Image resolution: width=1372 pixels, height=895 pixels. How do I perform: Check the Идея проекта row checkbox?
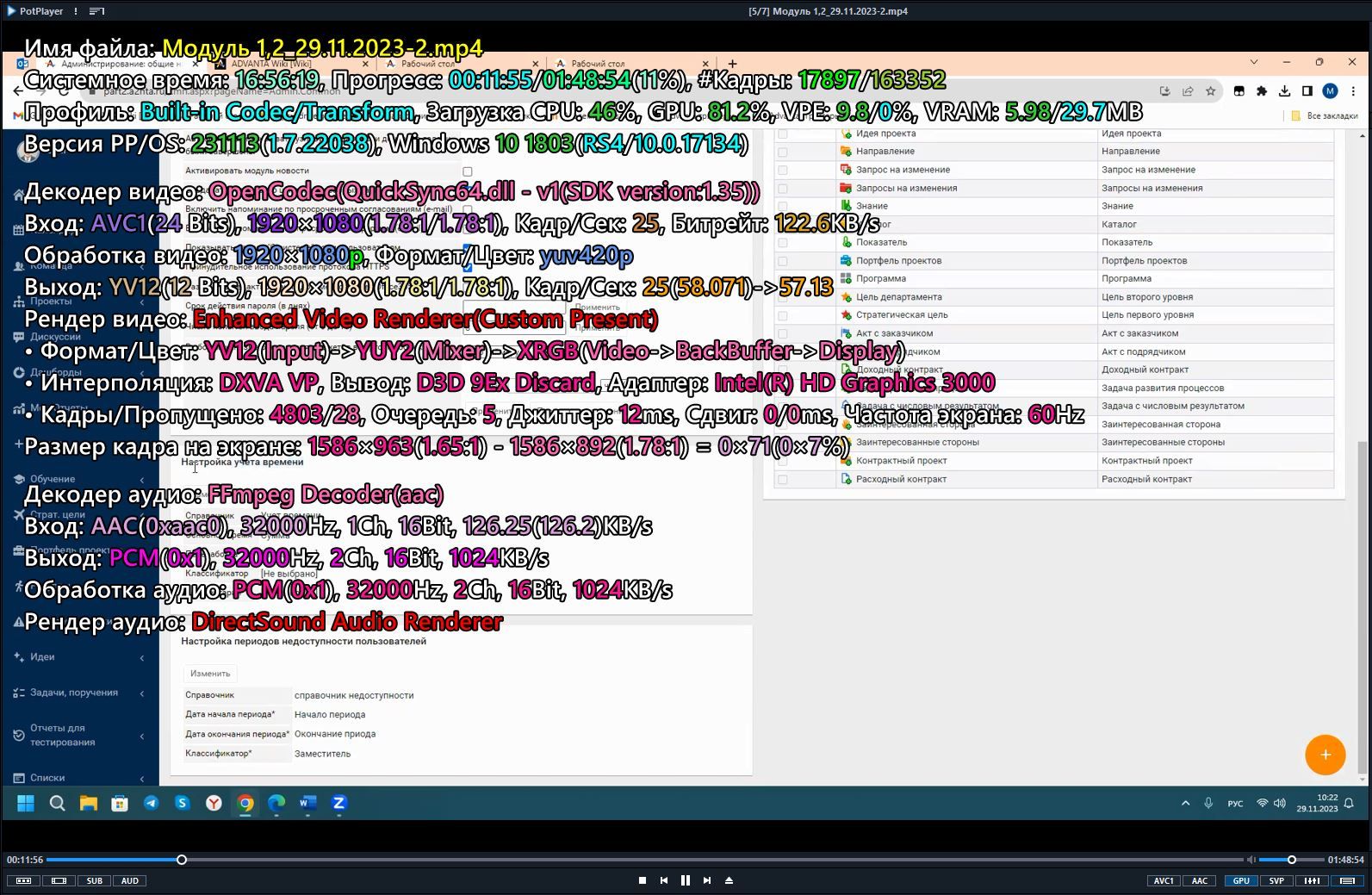(782, 134)
